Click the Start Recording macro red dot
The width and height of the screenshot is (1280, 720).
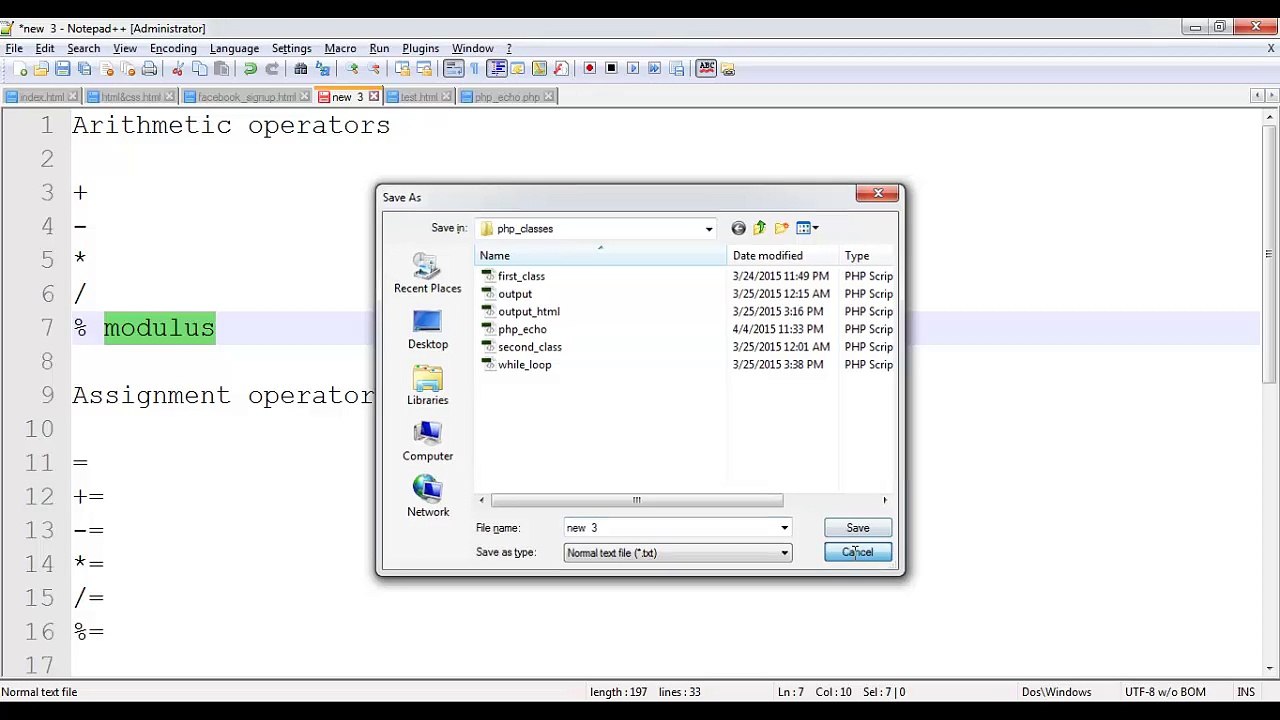click(x=590, y=69)
